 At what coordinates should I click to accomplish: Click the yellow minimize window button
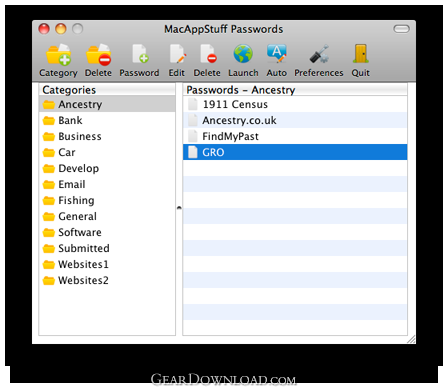tap(61, 29)
